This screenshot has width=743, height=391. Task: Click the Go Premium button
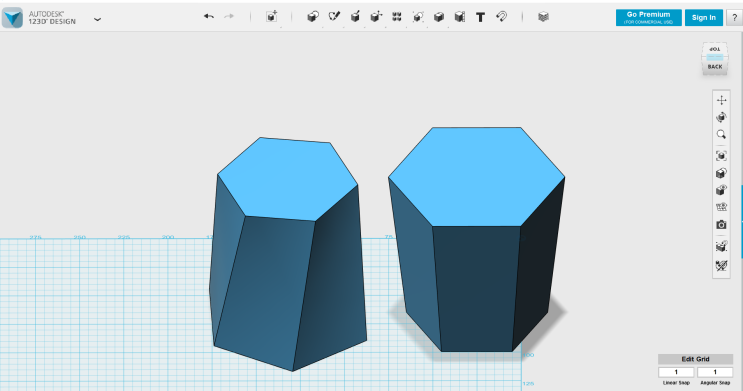pos(649,18)
